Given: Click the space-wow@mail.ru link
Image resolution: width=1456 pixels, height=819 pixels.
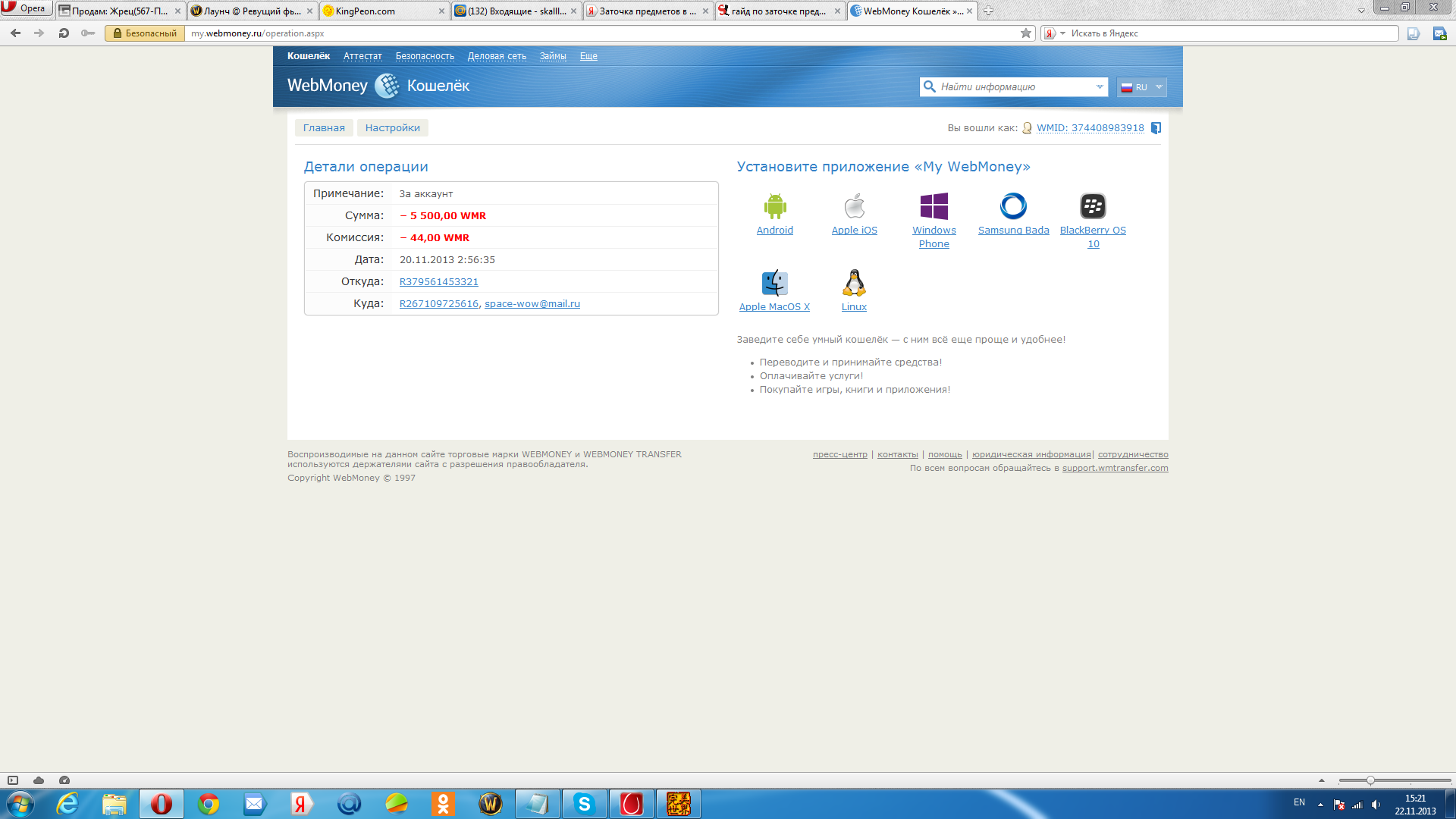Looking at the screenshot, I should click(532, 304).
